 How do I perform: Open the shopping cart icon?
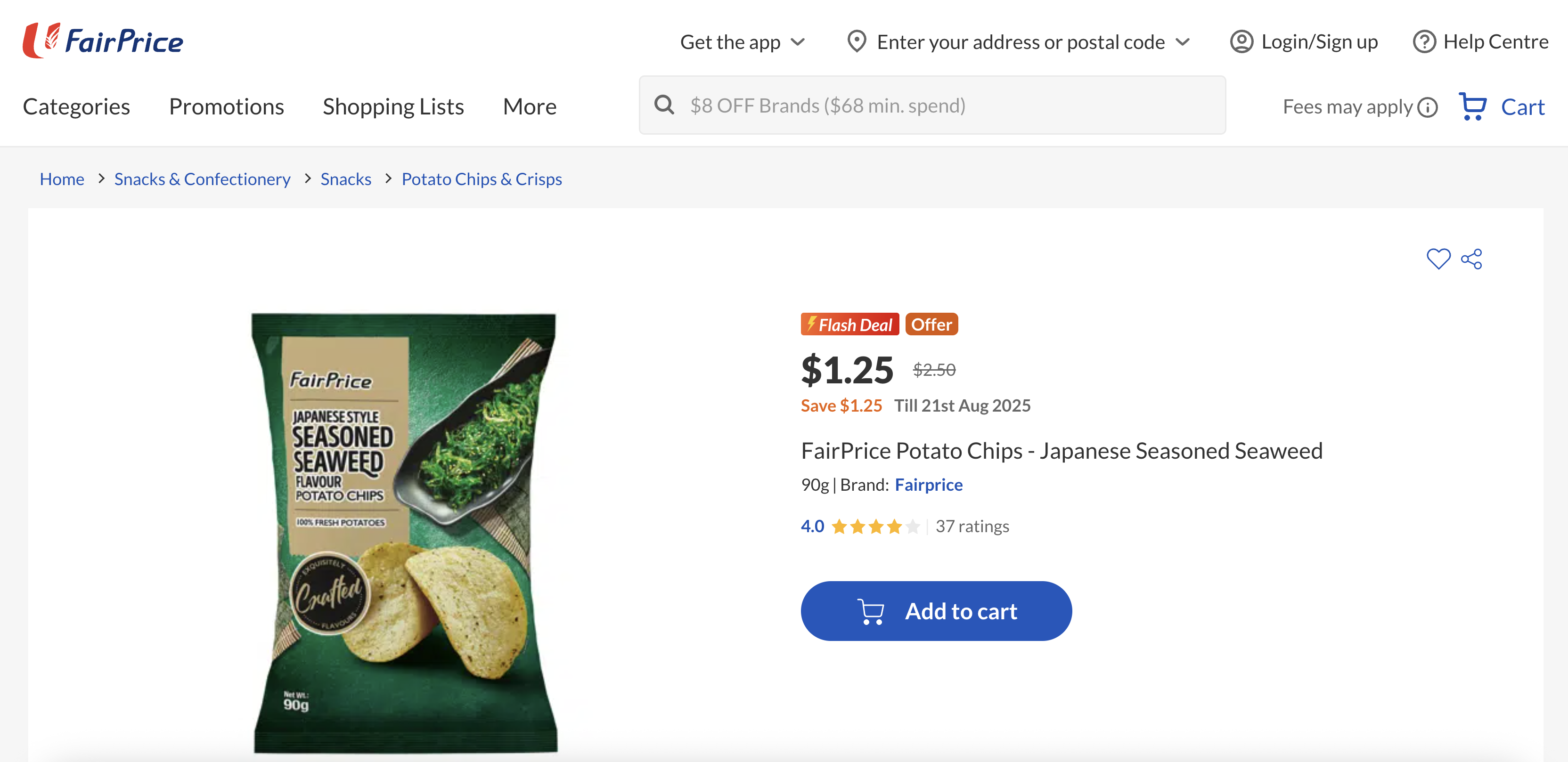point(1472,106)
